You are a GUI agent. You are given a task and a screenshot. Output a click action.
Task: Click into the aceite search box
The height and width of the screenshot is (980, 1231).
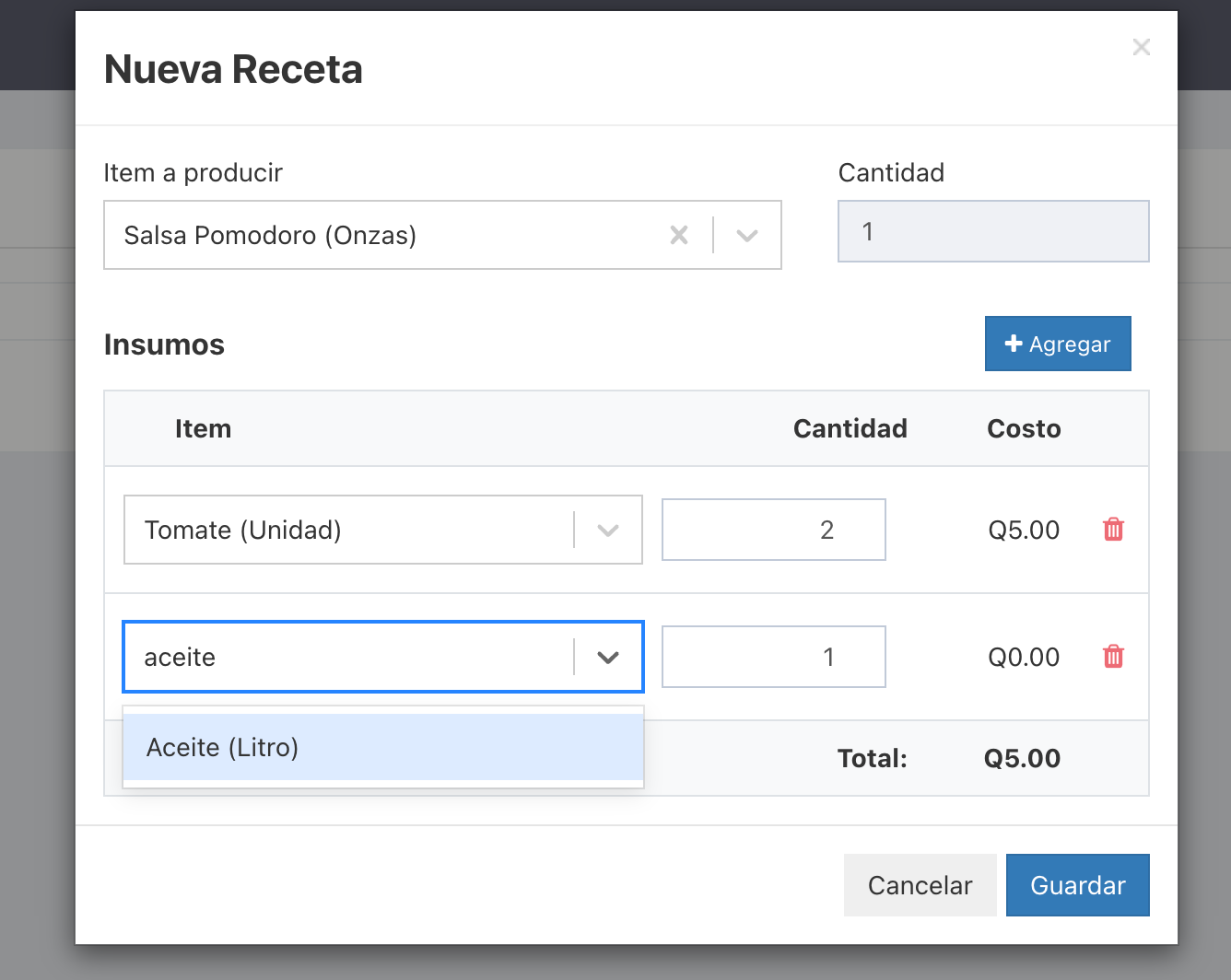click(x=350, y=657)
